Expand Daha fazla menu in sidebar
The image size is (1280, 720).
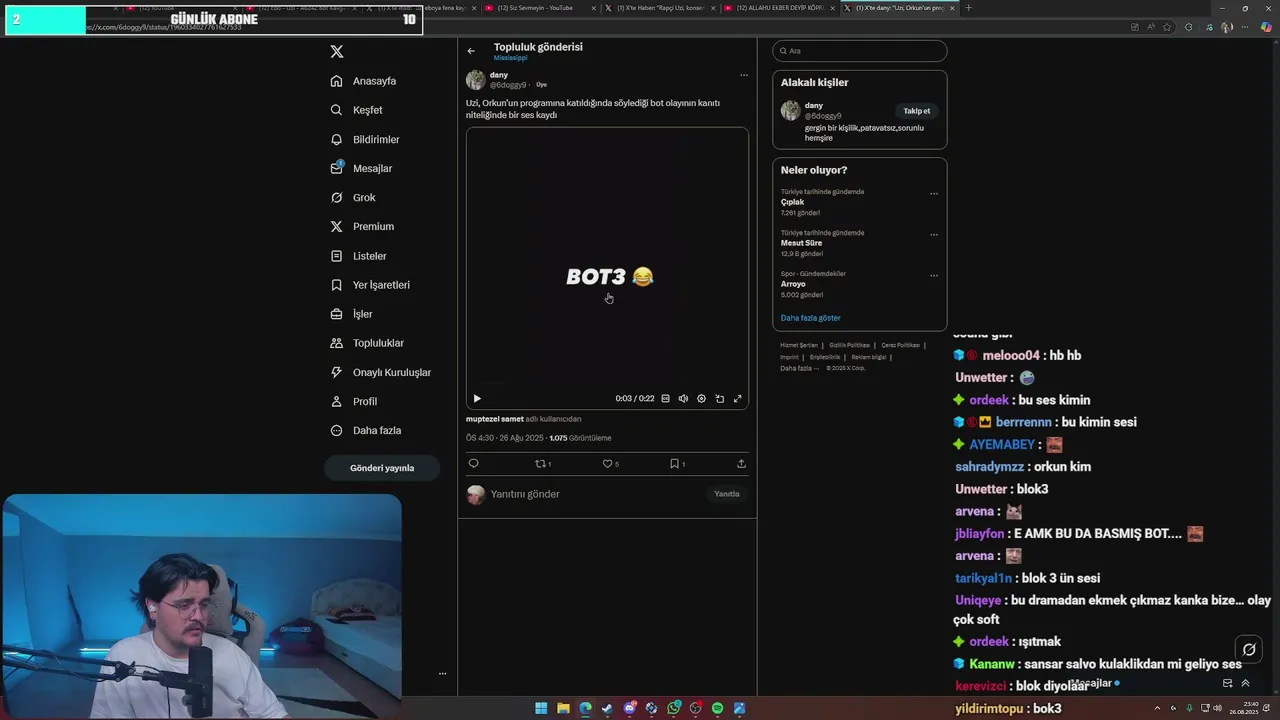366,430
